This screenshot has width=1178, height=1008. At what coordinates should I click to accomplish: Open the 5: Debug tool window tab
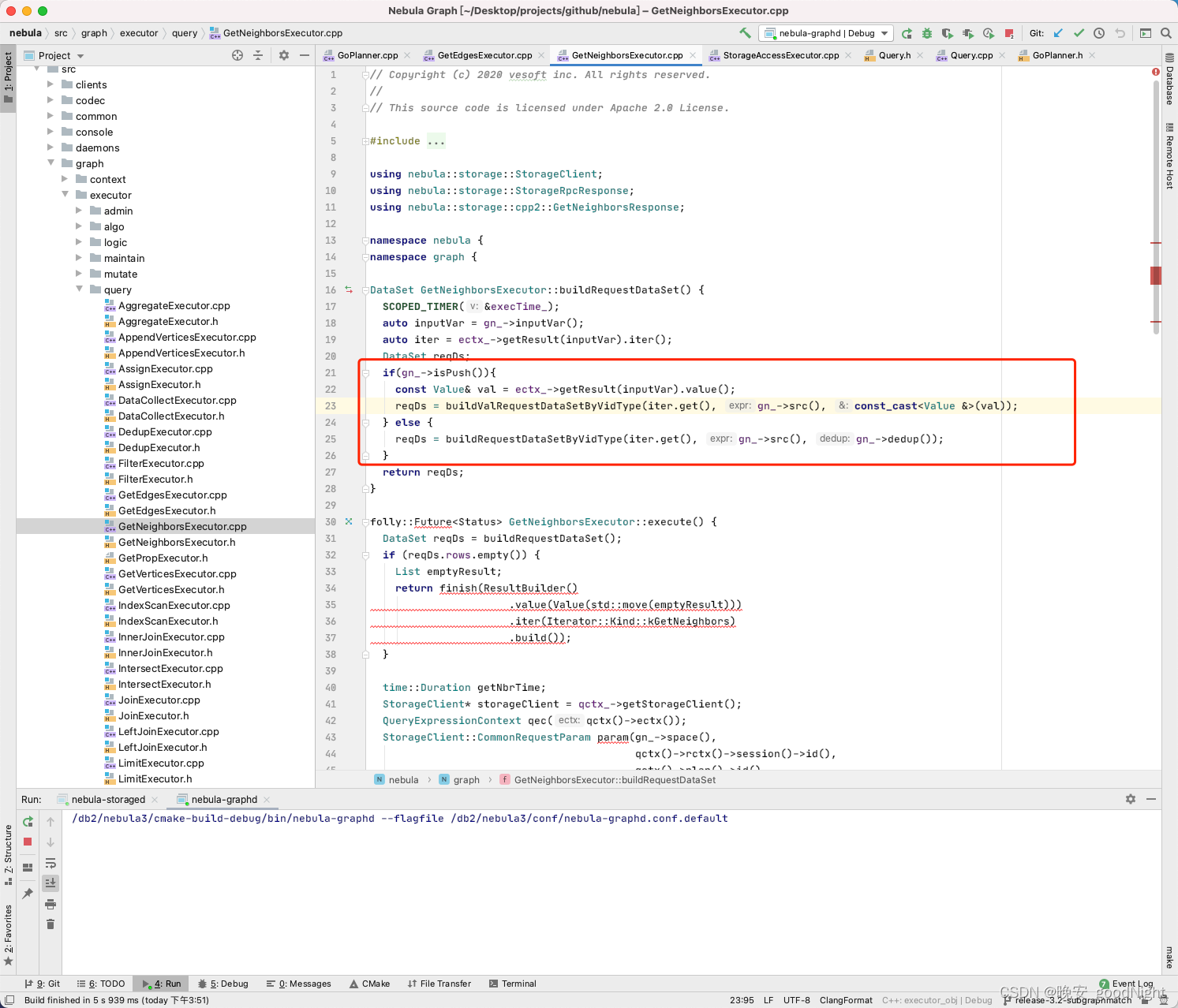coord(223,984)
